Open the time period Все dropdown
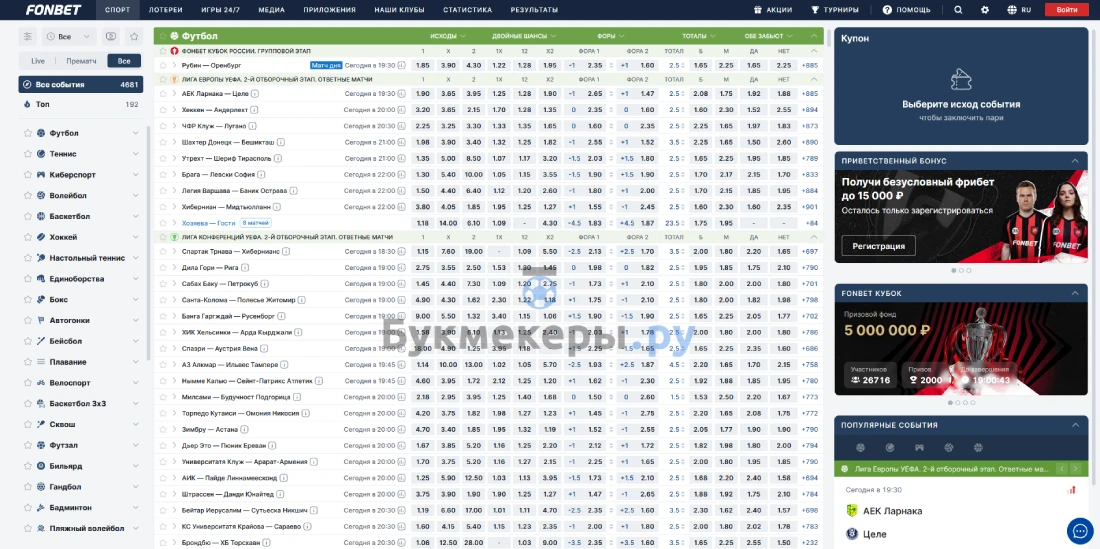The height and width of the screenshot is (549, 1100). click(69, 36)
